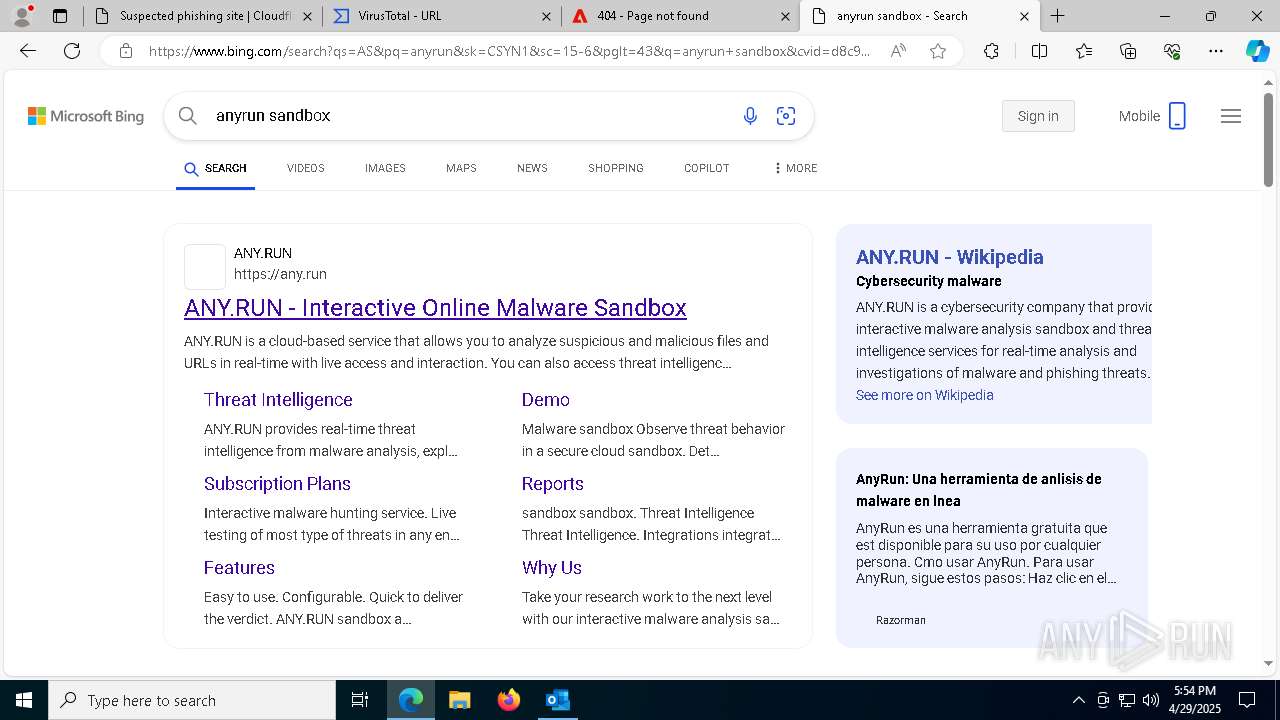The width and height of the screenshot is (1280, 720).
Task: View site information lock icon
Action: point(126,51)
